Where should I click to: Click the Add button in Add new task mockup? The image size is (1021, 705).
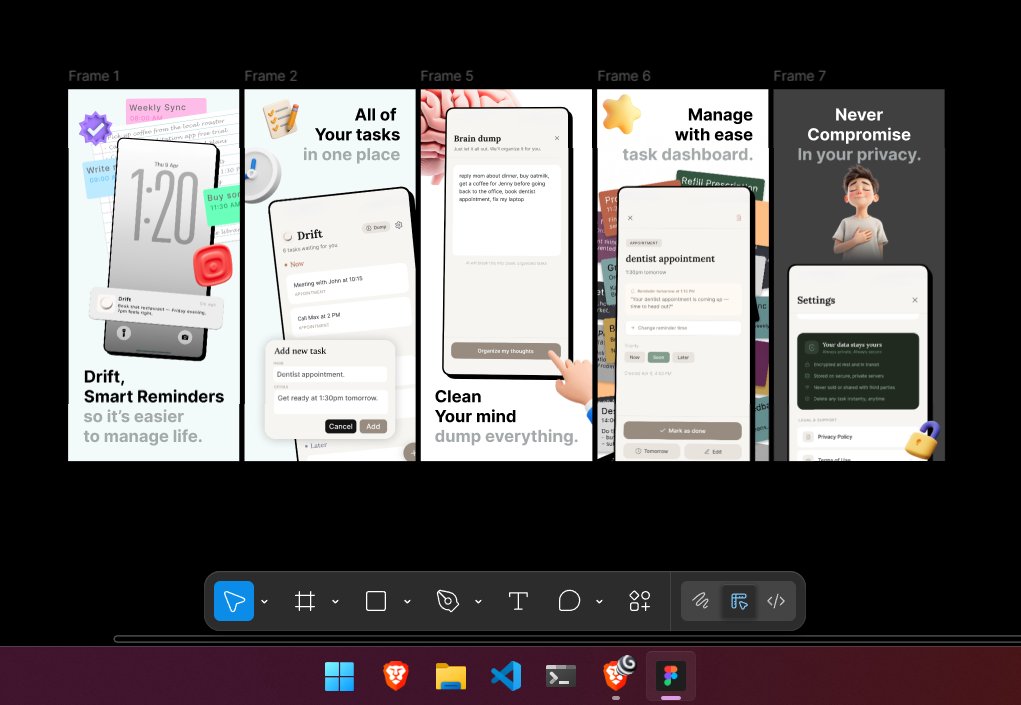pos(373,426)
